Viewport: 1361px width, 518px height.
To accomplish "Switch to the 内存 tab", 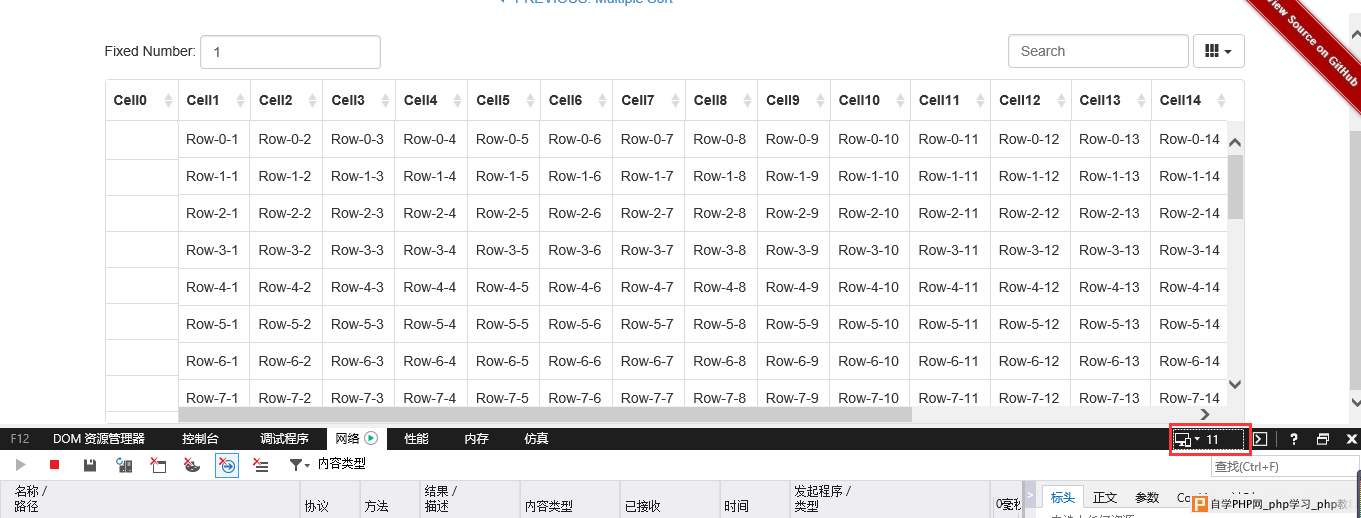I will click(477, 439).
